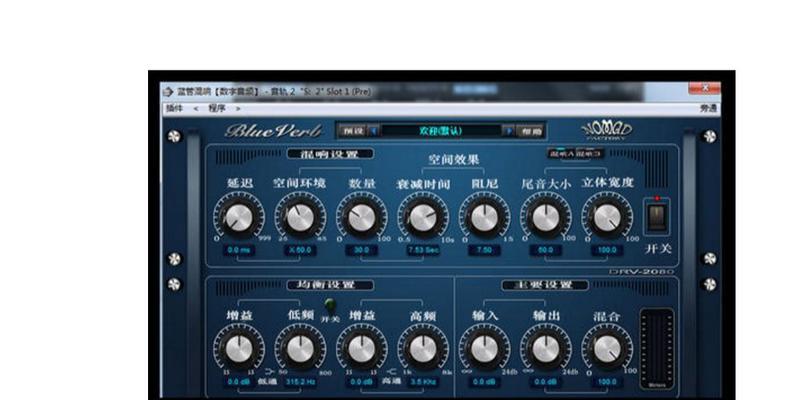The height and width of the screenshot is (400, 799).
Task: Click the 低通 low-pass label
Action: point(267,382)
